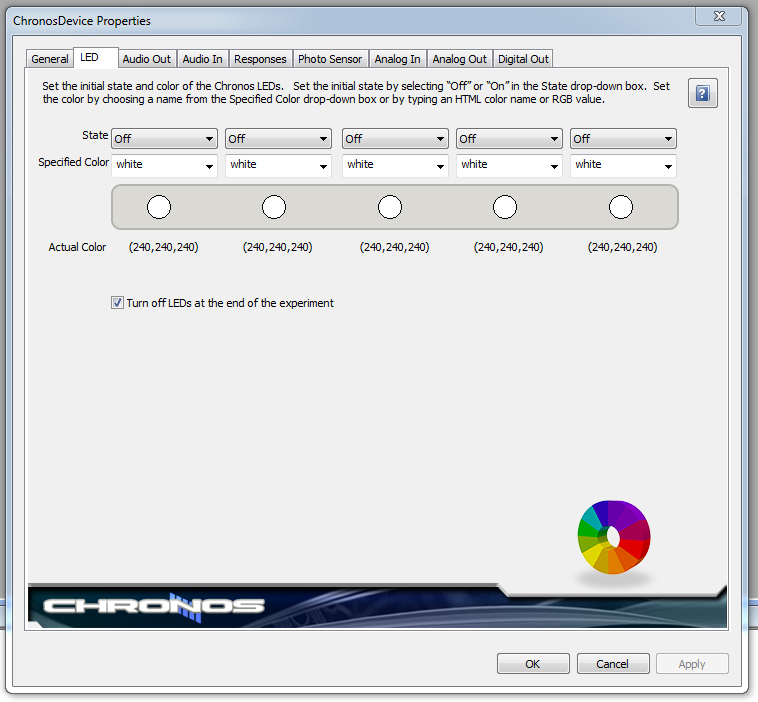Open the Photo Sensor tab
758x702 pixels.
coord(330,59)
